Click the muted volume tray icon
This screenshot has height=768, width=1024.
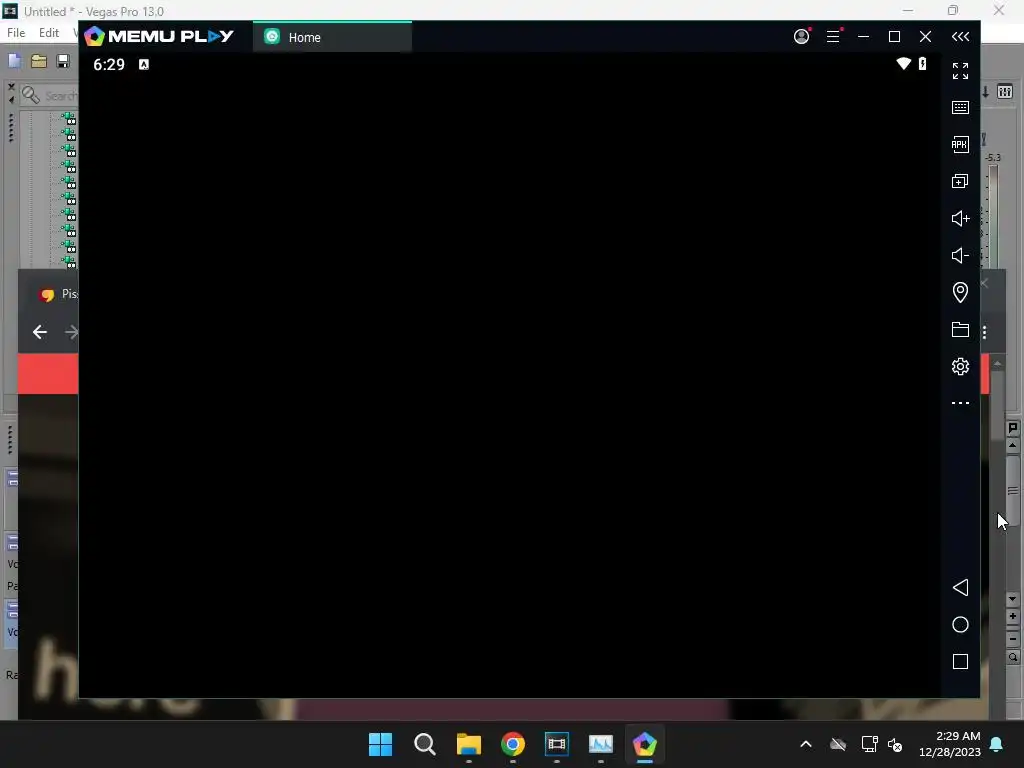click(895, 744)
